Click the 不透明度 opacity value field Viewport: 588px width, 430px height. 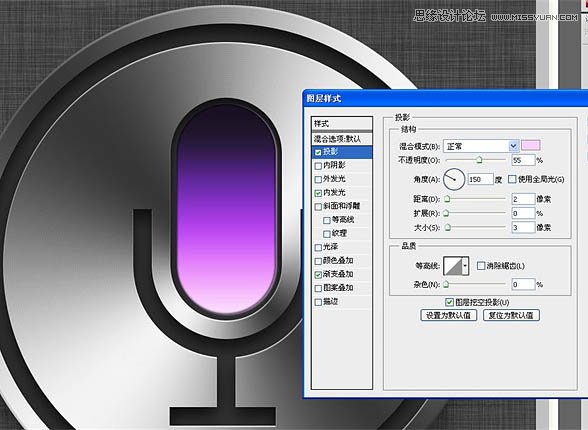tap(523, 160)
